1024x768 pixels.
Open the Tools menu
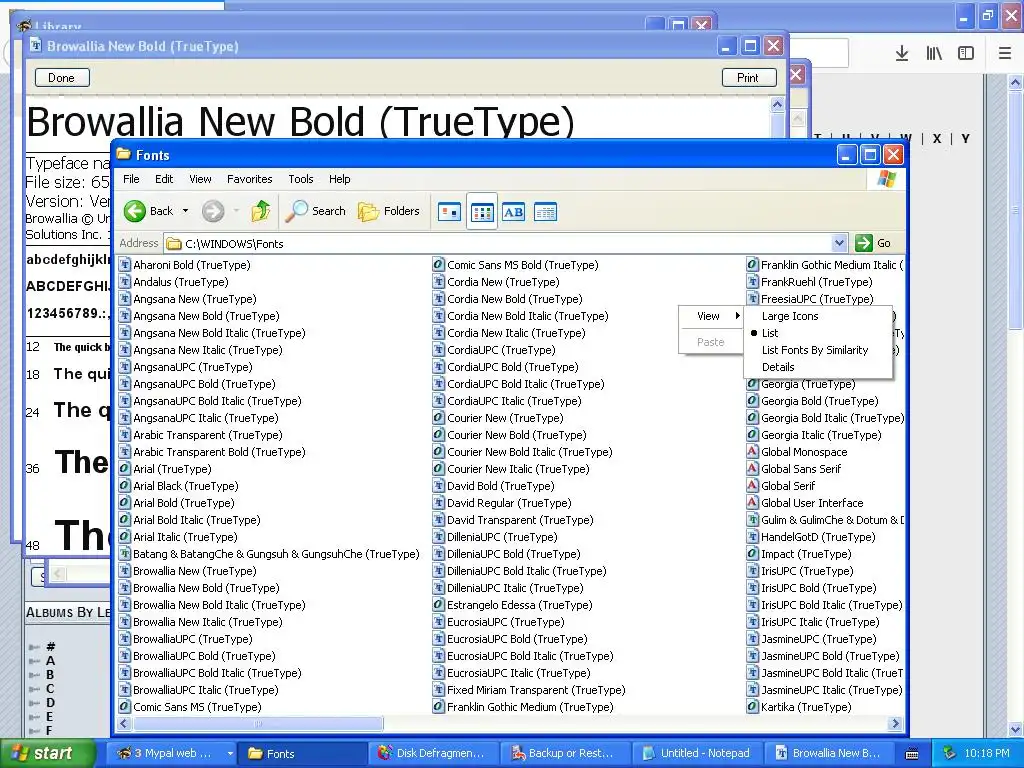click(x=301, y=179)
